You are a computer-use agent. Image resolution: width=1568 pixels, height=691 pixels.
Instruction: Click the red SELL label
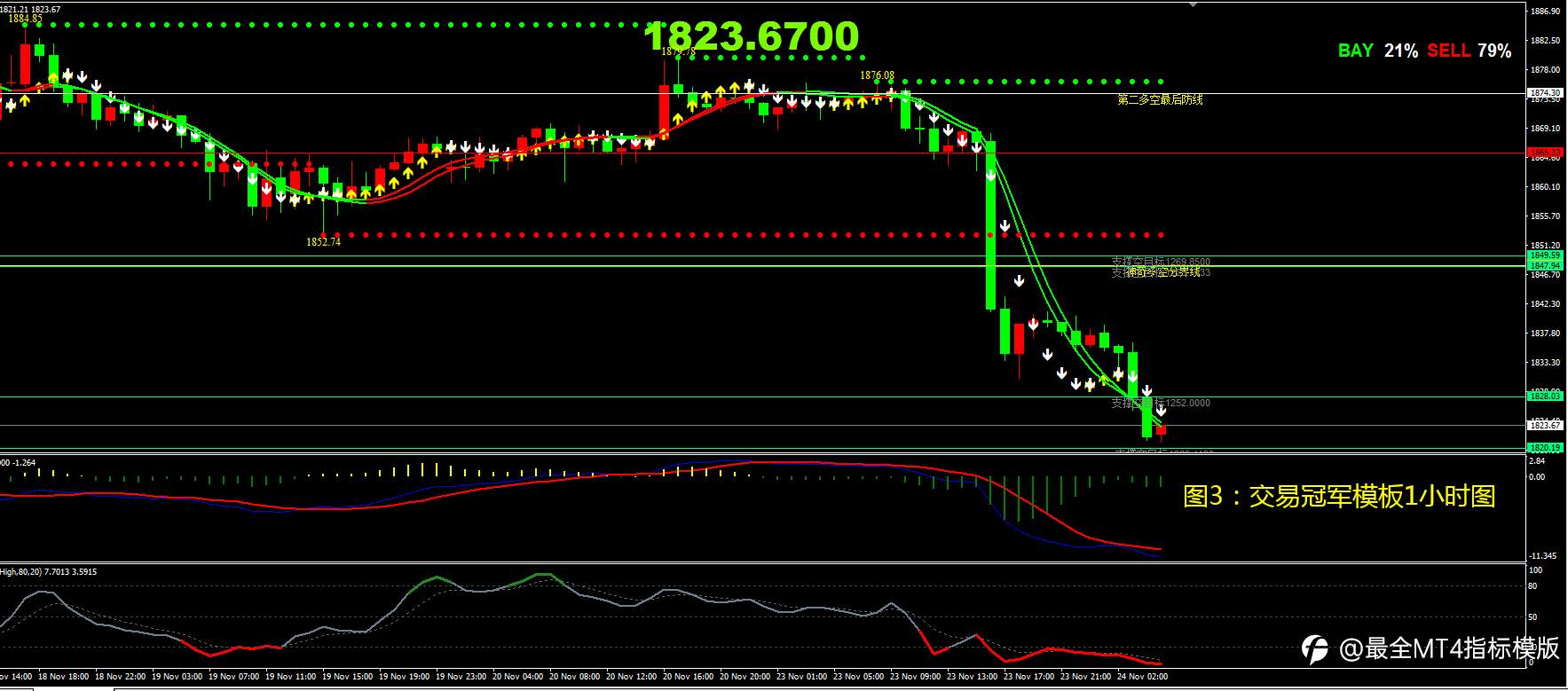[x=1448, y=51]
